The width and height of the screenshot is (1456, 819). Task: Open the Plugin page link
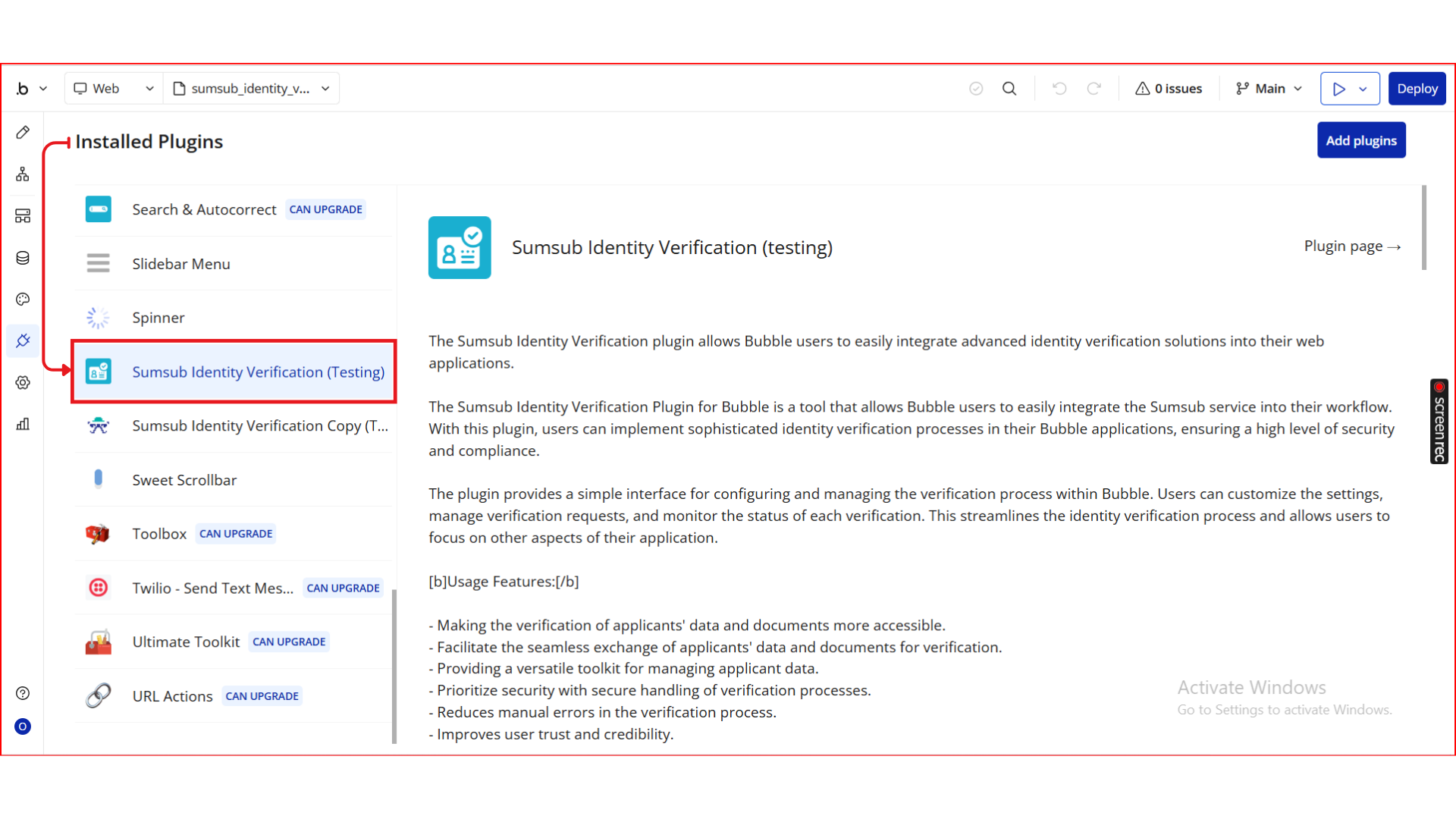point(1352,246)
